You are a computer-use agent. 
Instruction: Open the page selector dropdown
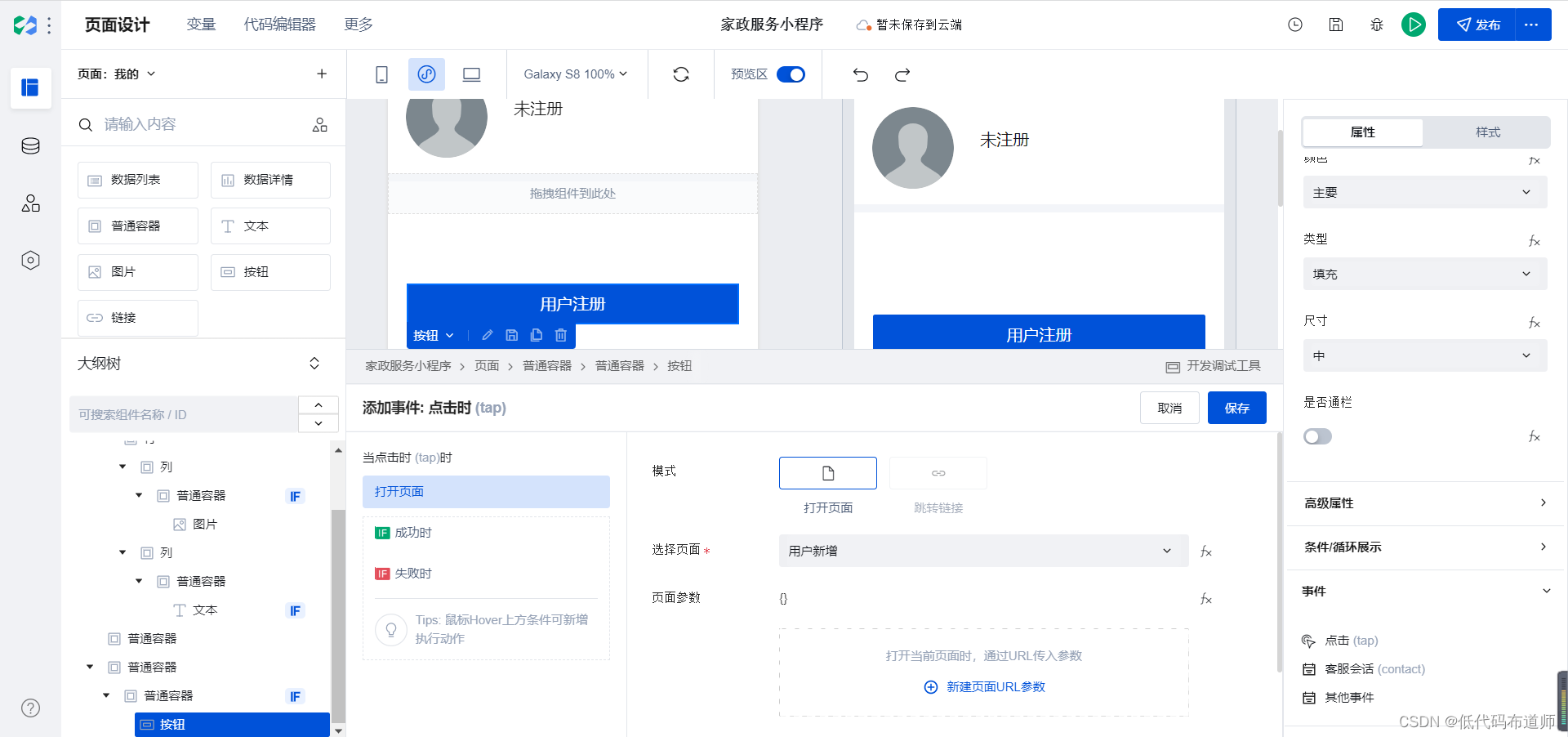coord(116,74)
